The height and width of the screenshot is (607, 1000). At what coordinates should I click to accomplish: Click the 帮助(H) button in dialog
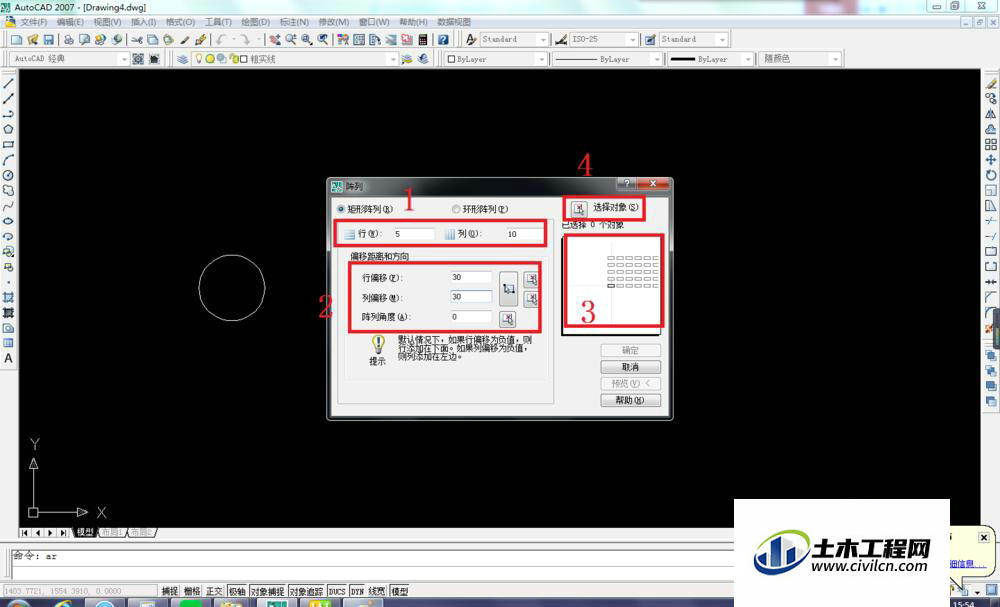click(x=630, y=400)
